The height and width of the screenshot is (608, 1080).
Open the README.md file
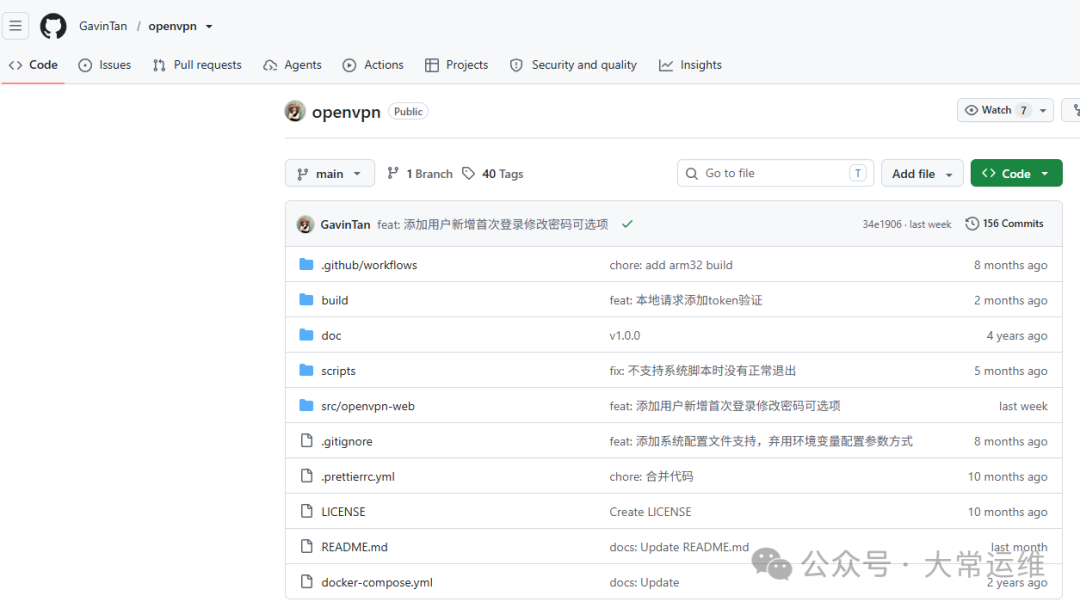354,547
